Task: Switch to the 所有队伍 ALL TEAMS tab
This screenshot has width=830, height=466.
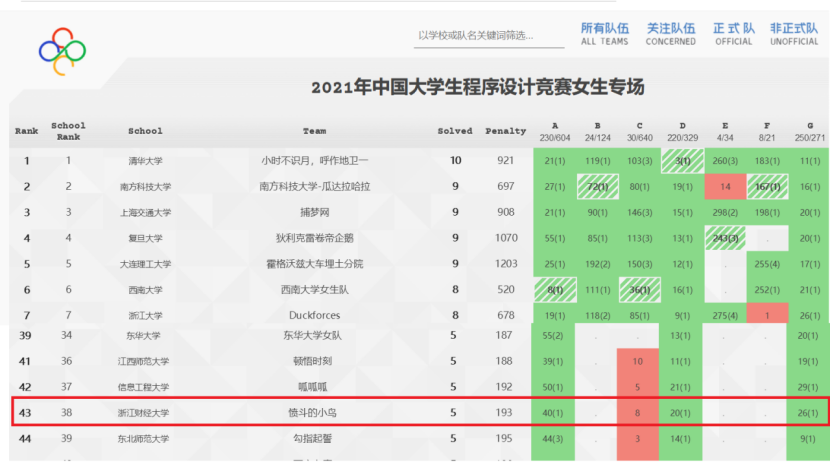Action: pyautogui.click(x=605, y=34)
